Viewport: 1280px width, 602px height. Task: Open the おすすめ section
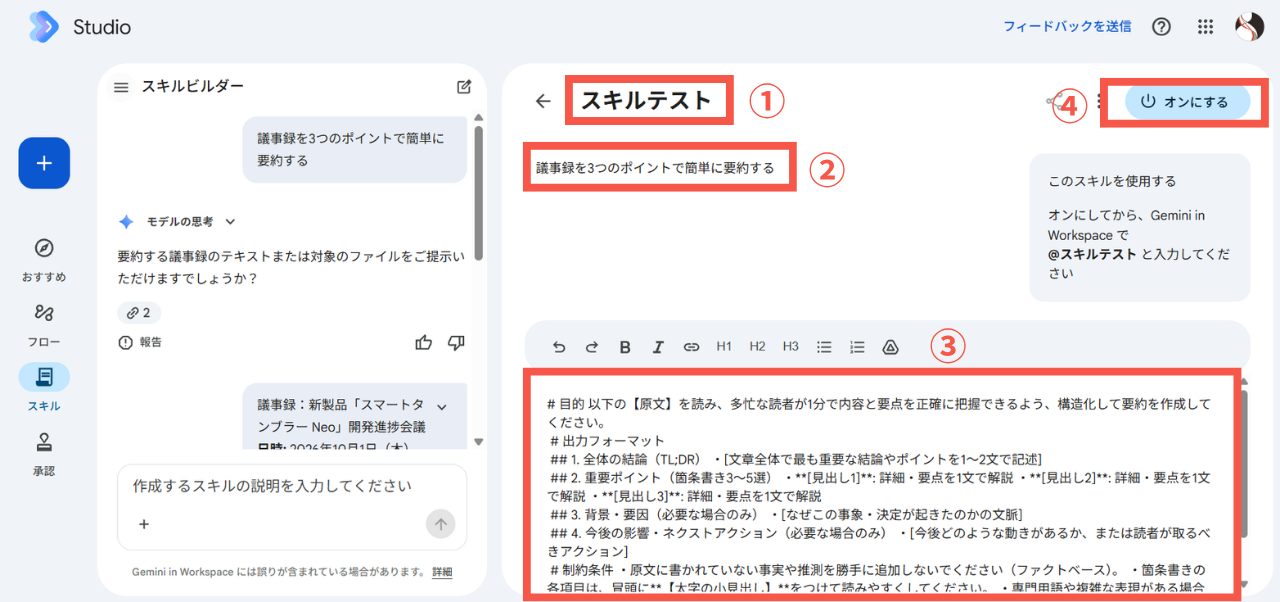[44, 261]
